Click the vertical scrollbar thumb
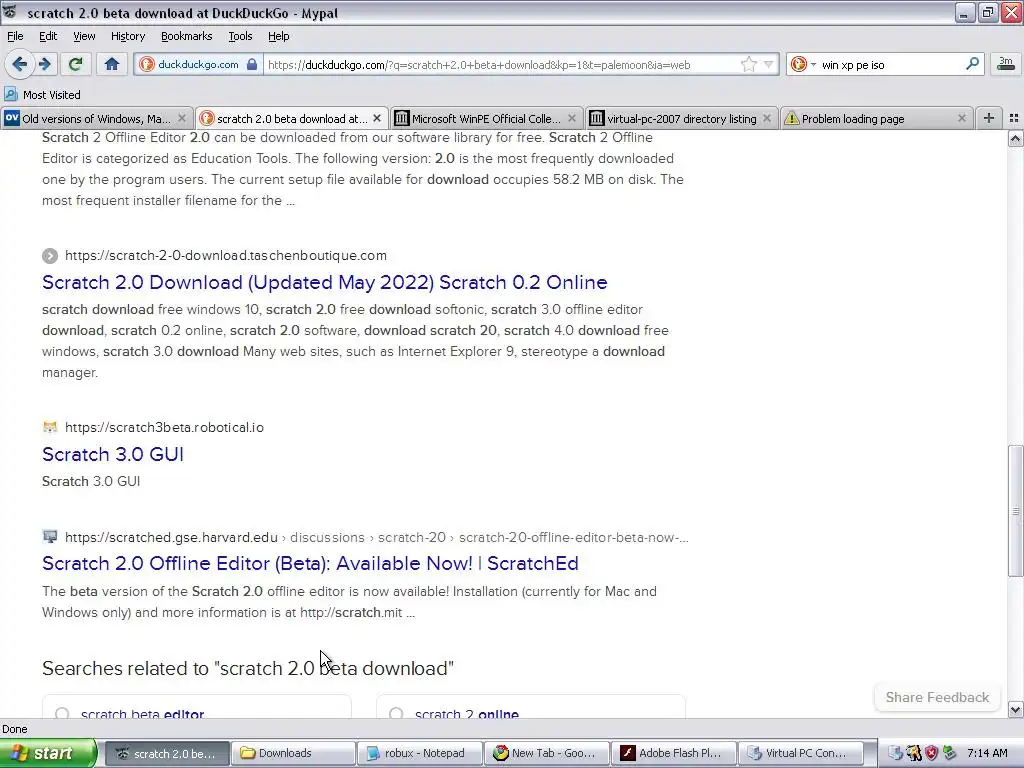 tap(1015, 511)
